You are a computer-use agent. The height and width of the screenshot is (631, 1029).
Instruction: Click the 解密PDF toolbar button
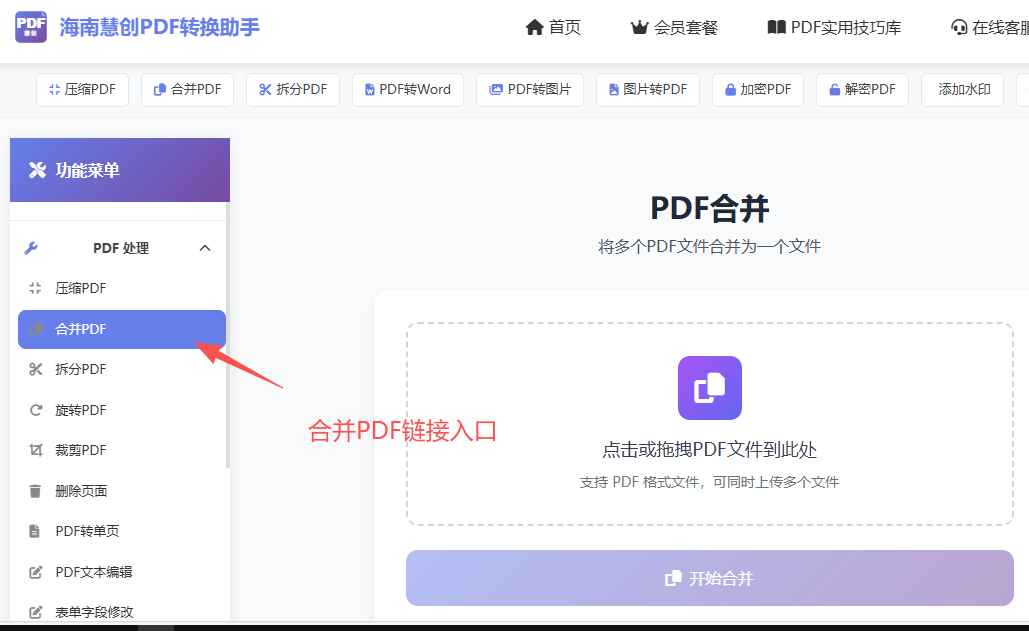[x=862, y=89]
